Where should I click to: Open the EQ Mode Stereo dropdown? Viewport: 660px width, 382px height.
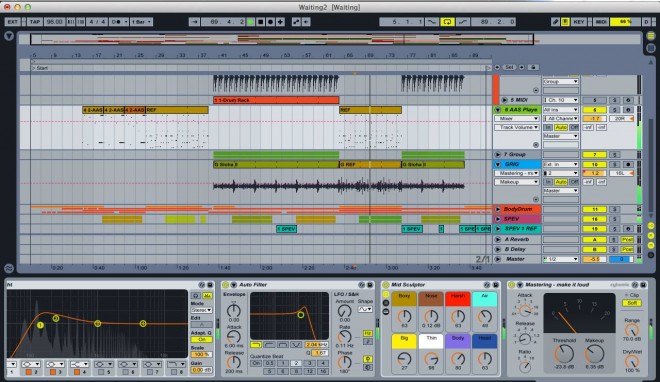pyautogui.click(x=201, y=310)
